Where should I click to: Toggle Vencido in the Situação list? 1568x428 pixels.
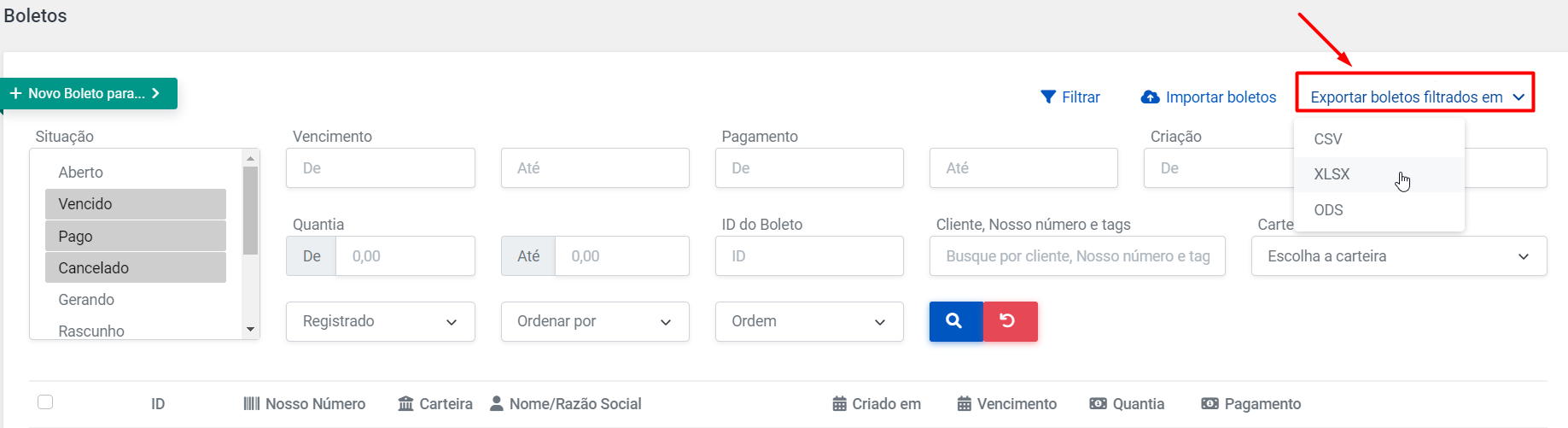tap(136, 204)
